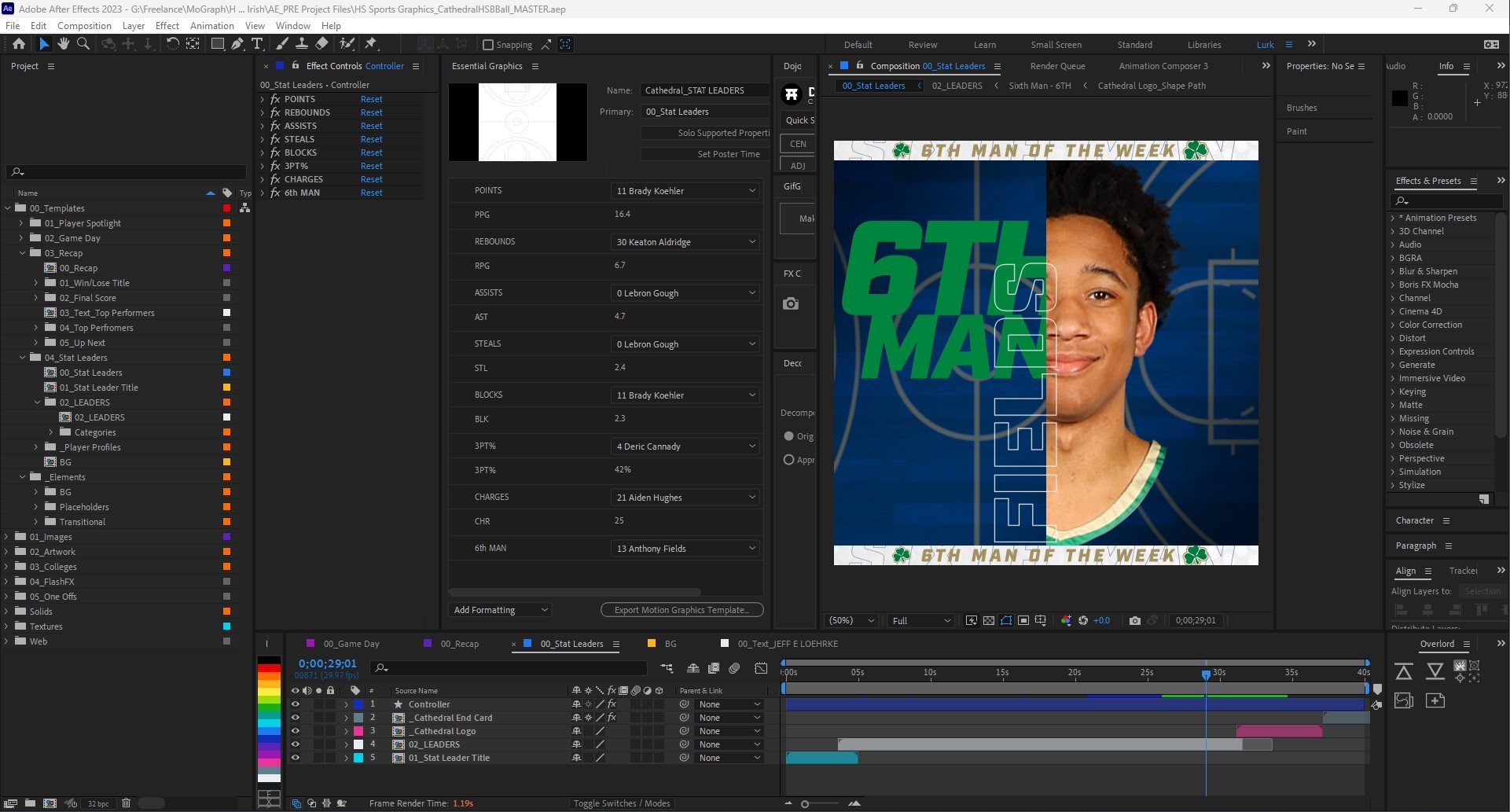Hide the _Cathedral Logo layer
This screenshot has width=1510, height=812.
(x=296, y=731)
